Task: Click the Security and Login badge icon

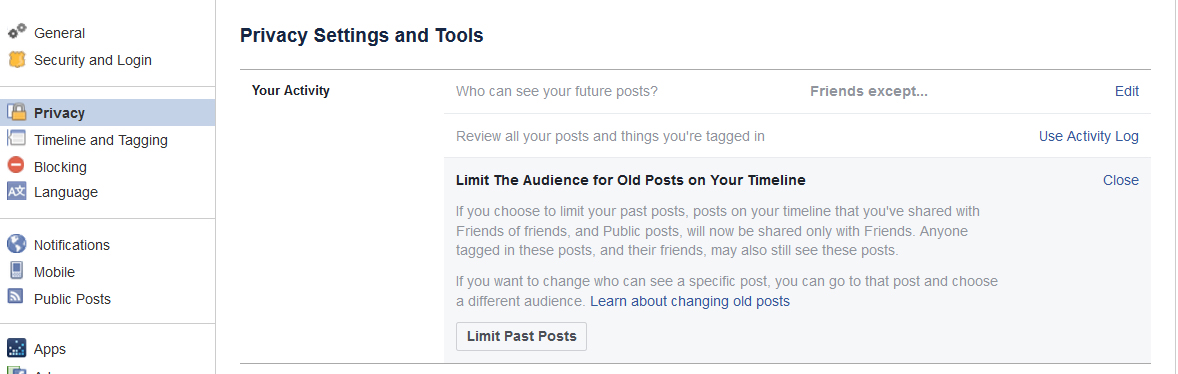Action: pos(17,59)
